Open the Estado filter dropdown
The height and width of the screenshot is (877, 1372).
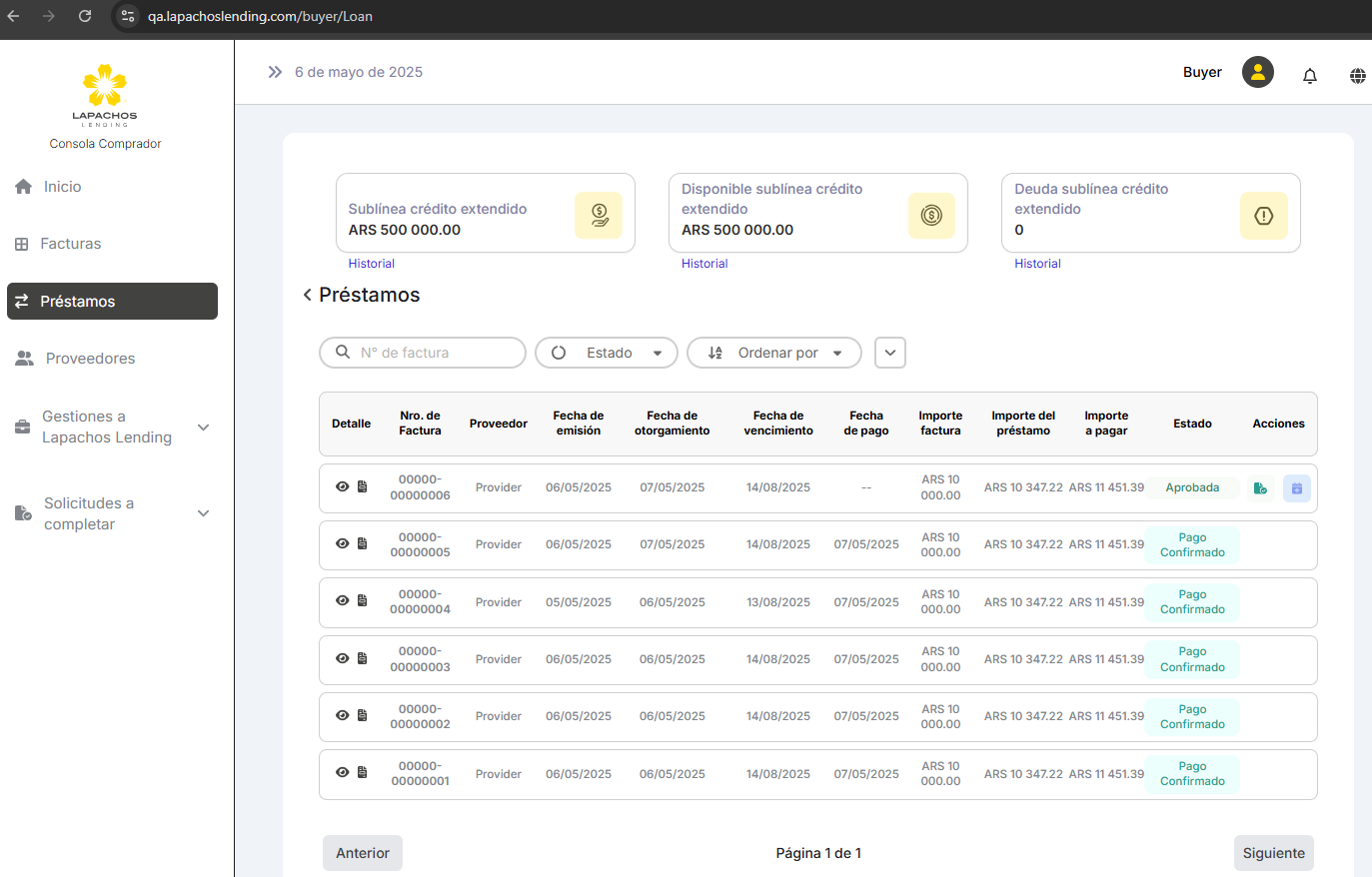coord(607,353)
